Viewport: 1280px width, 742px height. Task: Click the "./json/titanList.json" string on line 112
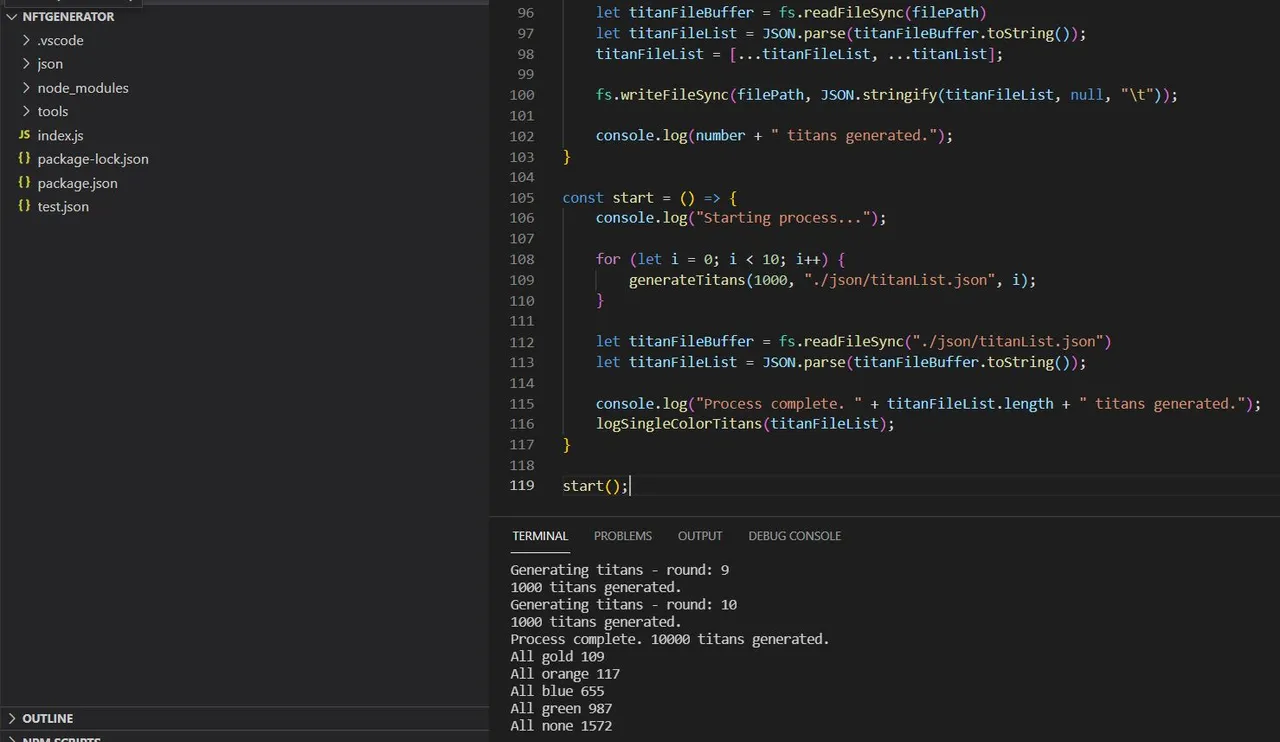pos(1007,342)
